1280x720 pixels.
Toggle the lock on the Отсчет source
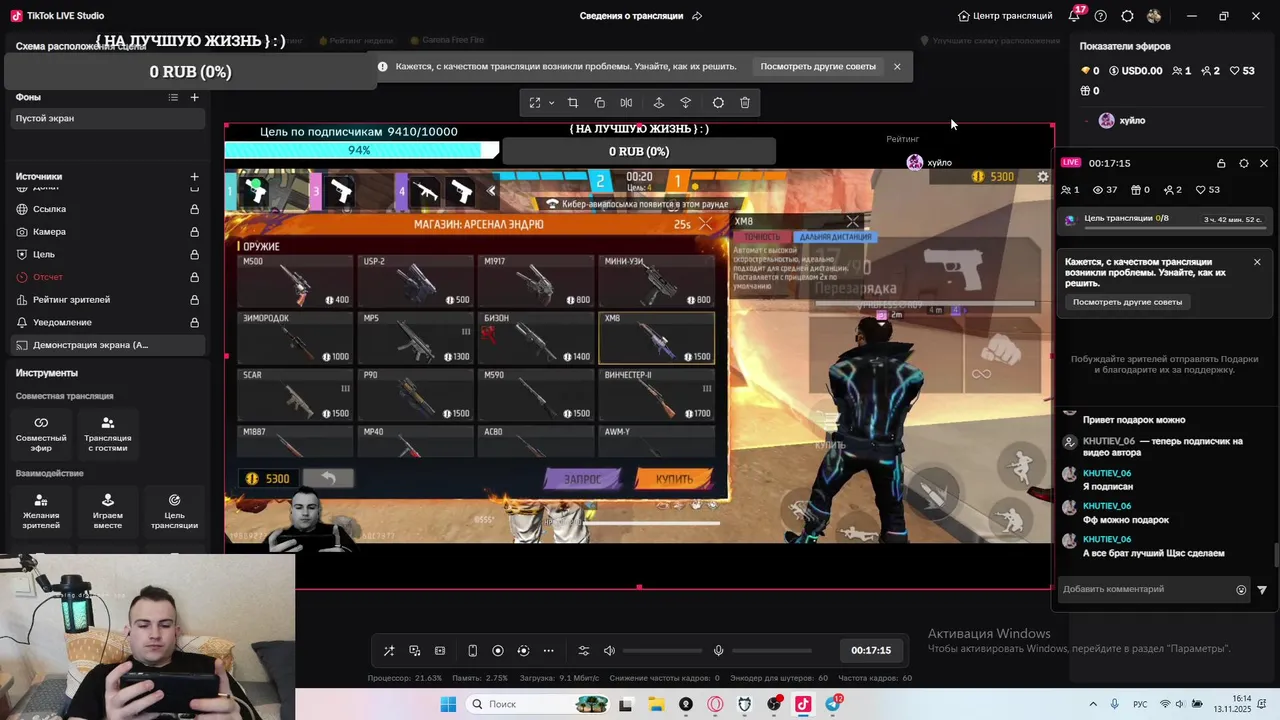[195, 277]
